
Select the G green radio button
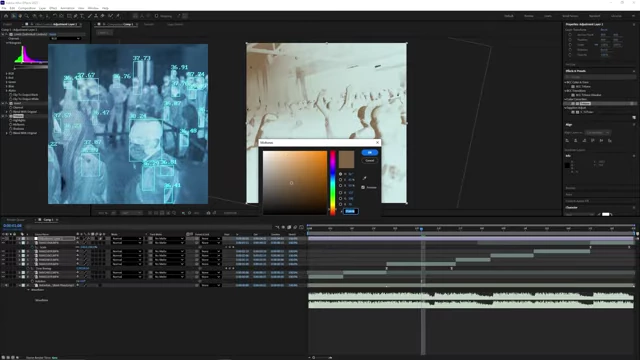coord(340,198)
